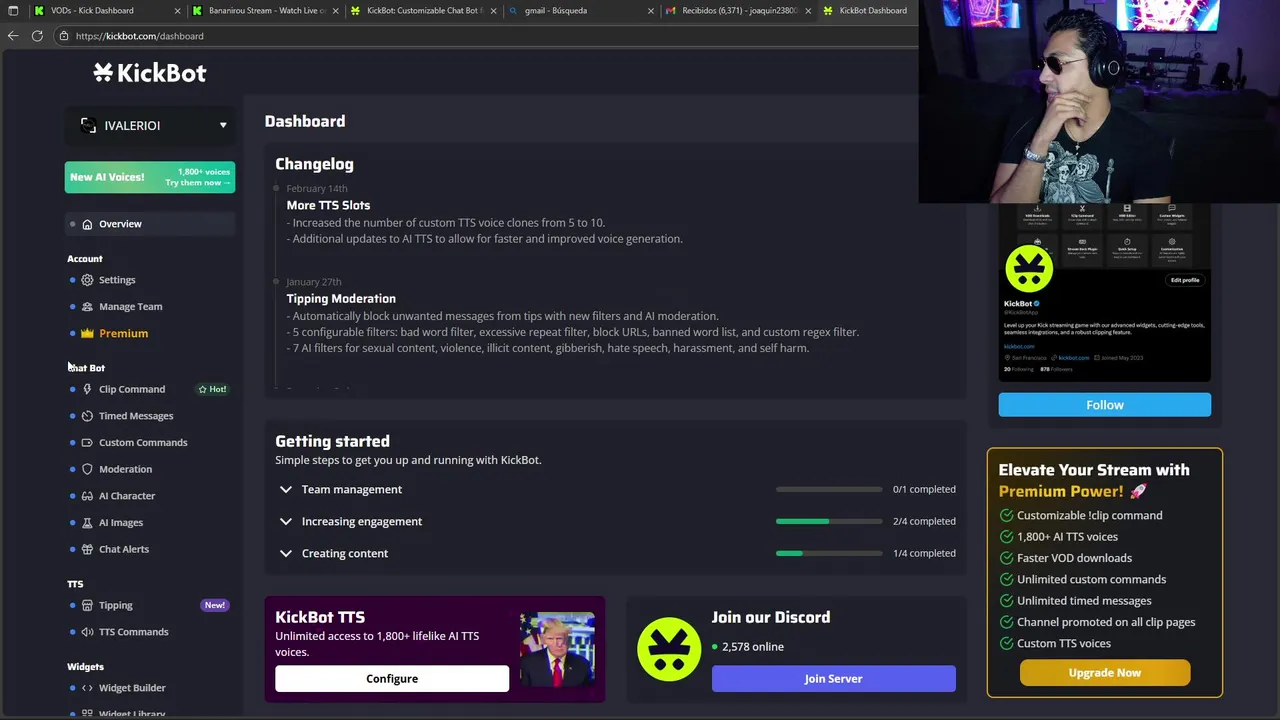Click the New AI Voices banner
Image resolution: width=1280 pixels, height=720 pixels.
tap(150, 177)
